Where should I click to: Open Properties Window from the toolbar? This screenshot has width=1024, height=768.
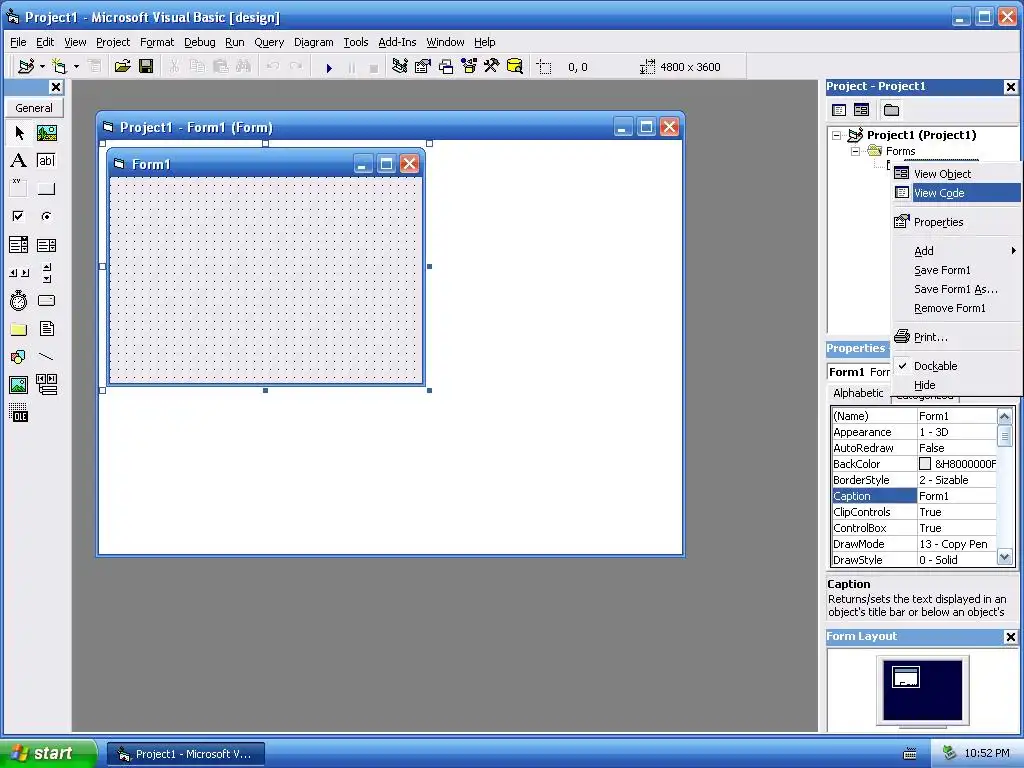423,67
